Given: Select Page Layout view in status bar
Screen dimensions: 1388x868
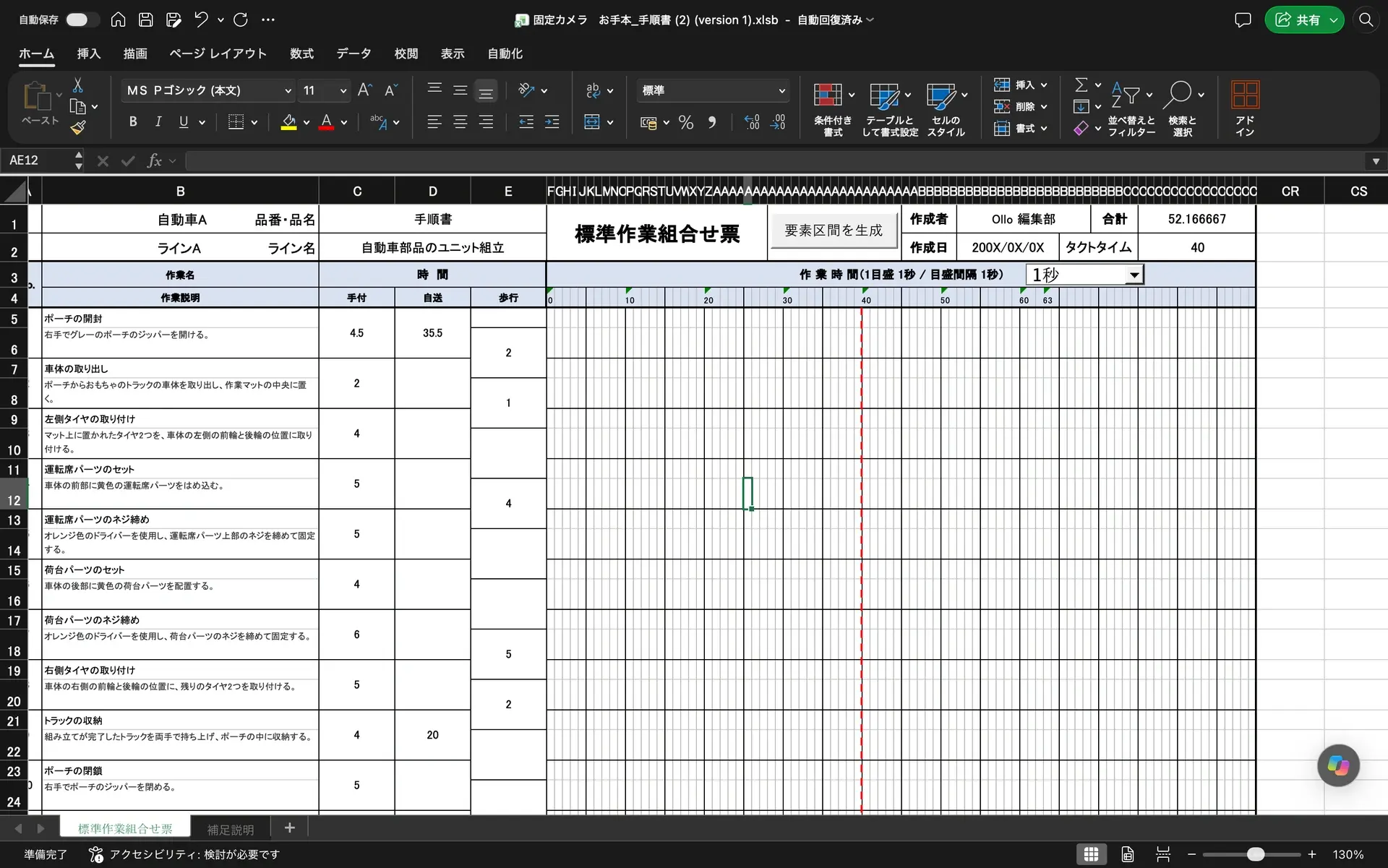Looking at the screenshot, I should 1127,854.
